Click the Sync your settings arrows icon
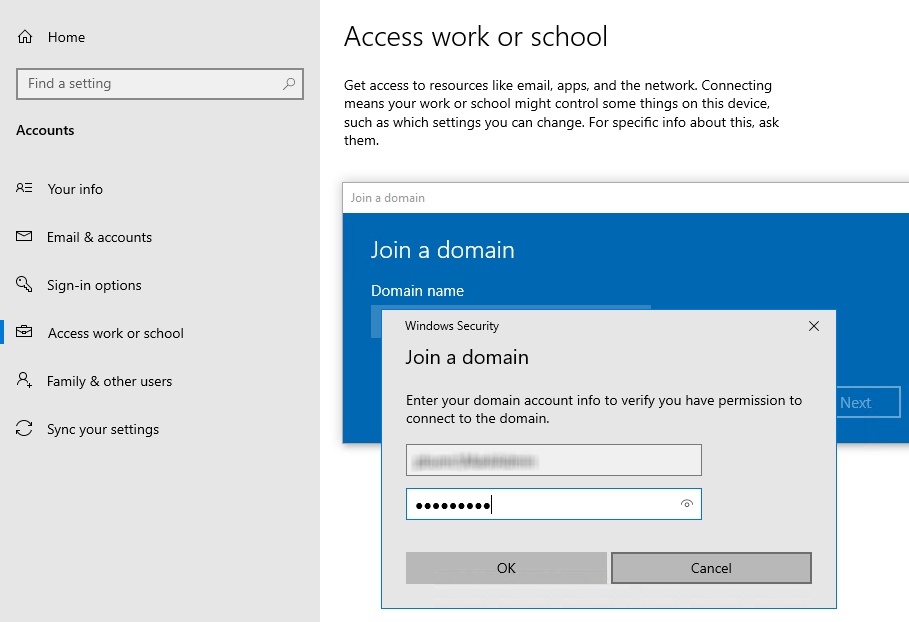Image resolution: width=909 pixels, height=622 pixels. pos(24,428)
